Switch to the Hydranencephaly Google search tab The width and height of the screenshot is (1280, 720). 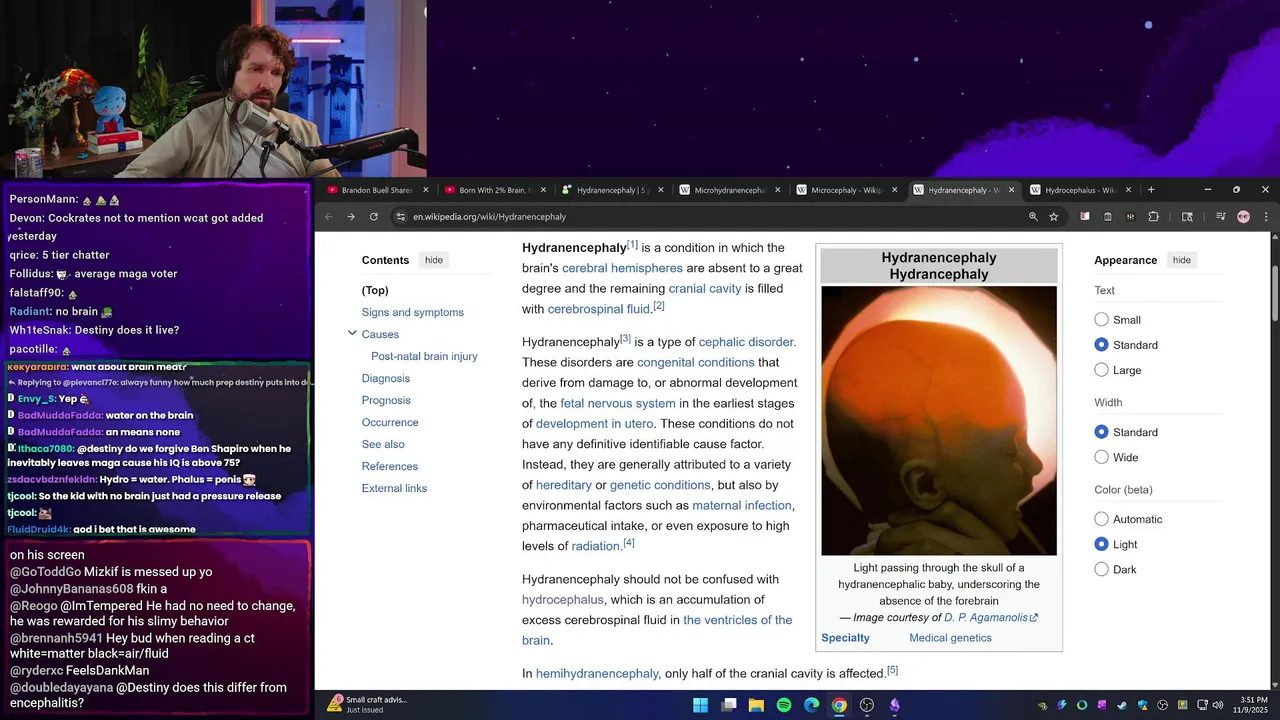612,190
